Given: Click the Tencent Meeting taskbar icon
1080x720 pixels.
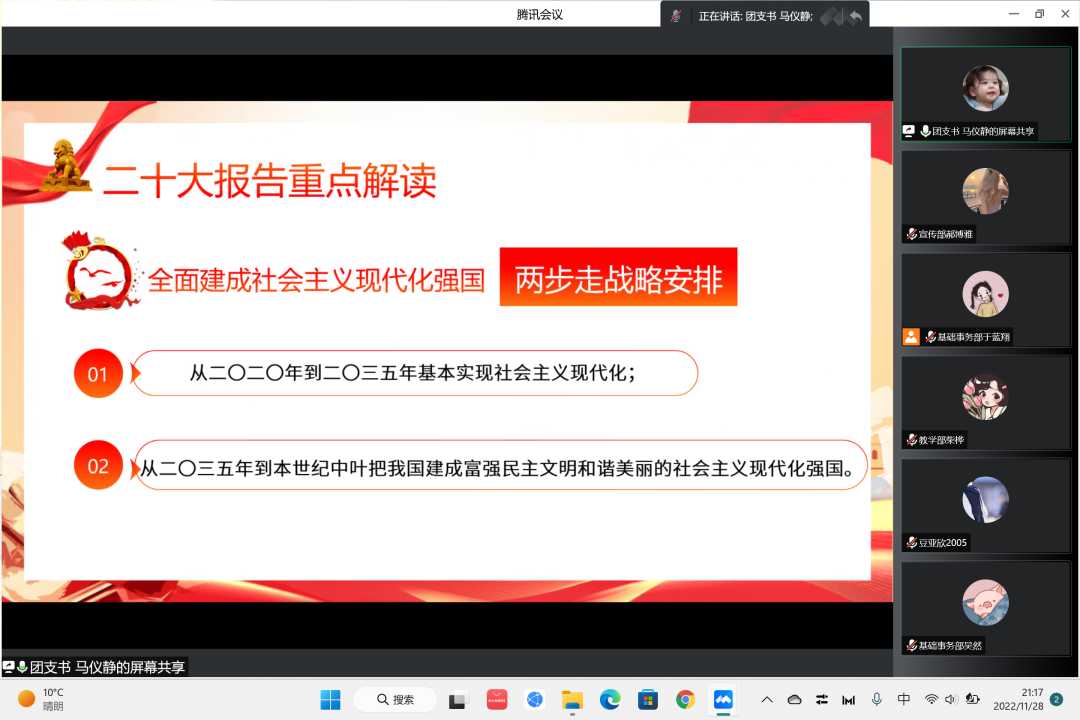Looking at the screenshot, I should click(722, 699).
